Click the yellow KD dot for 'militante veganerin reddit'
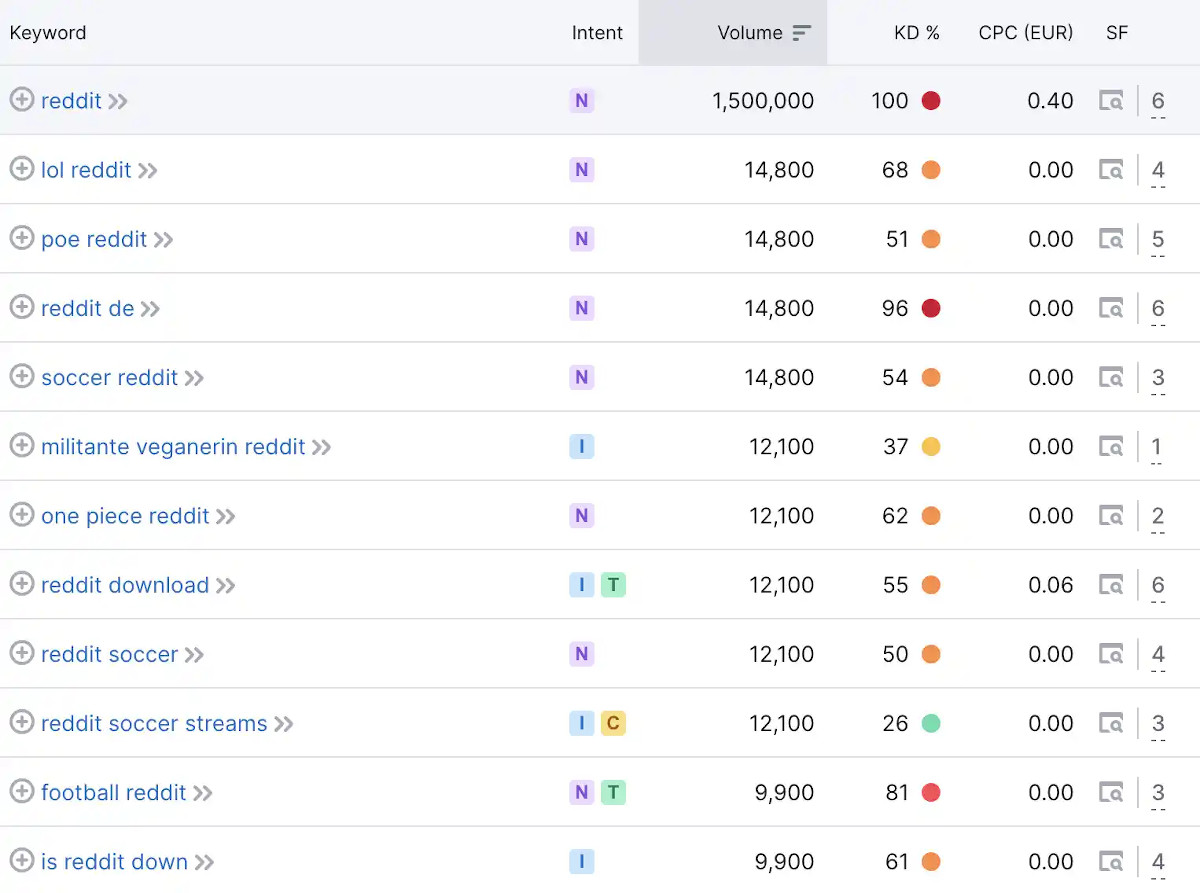Viewport: 1200px width, 893px height. click(931, 446)
